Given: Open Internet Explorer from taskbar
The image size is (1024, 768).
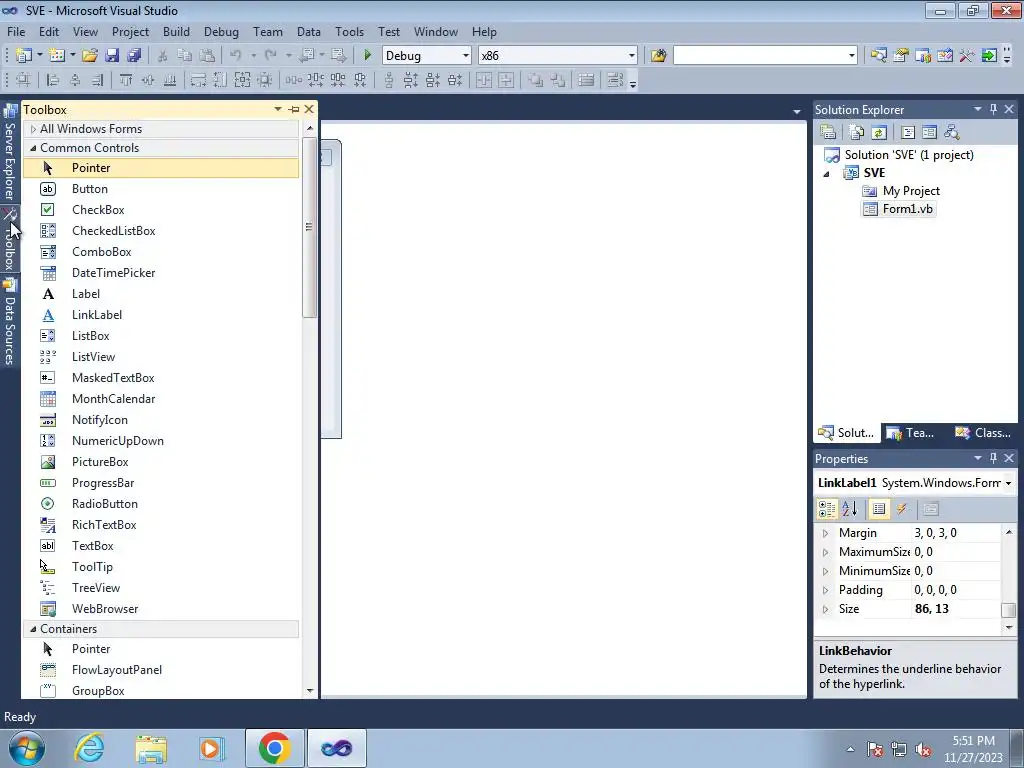Looking at the screenshot, I should pos(89,748).
